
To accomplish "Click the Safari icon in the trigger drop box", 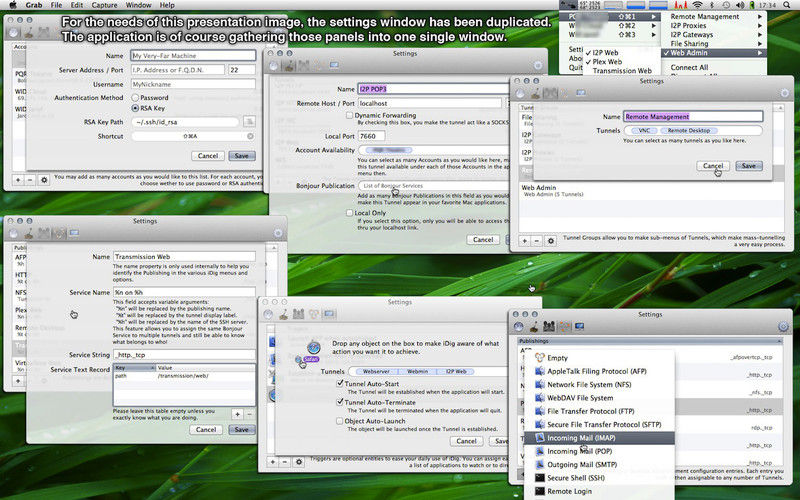I will (313, 348).
